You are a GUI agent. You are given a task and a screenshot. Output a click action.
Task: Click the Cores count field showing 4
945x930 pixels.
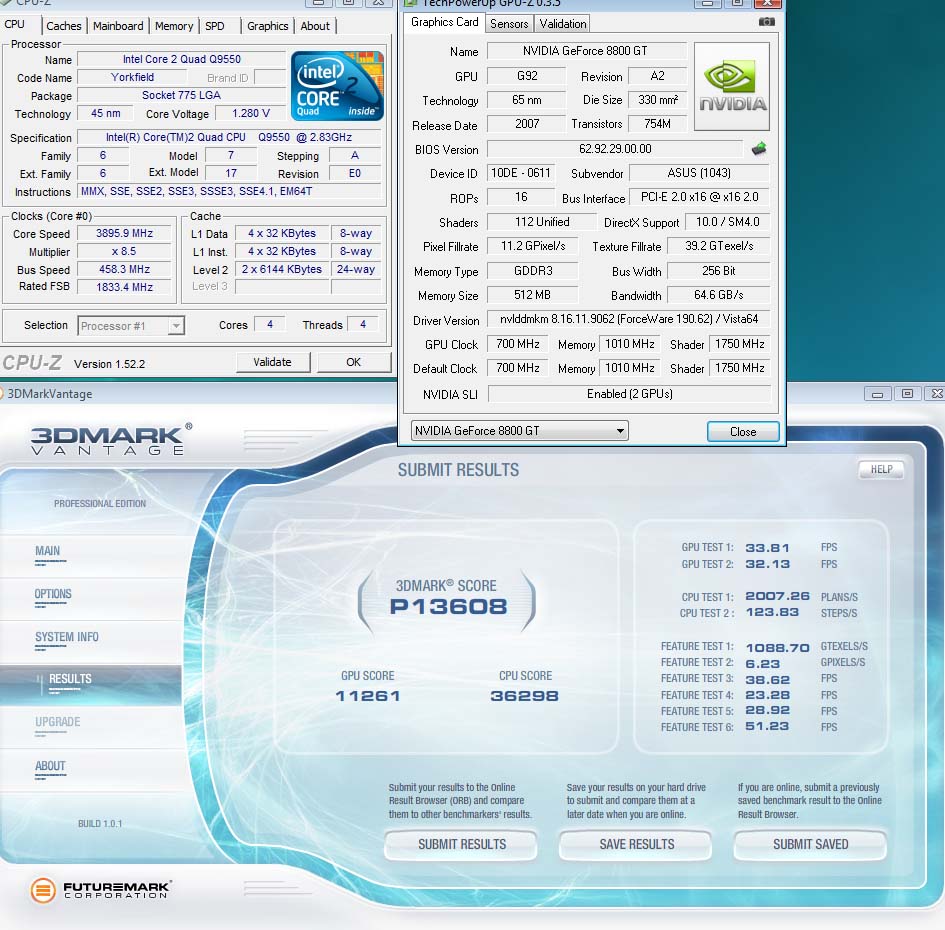(270, 324)
